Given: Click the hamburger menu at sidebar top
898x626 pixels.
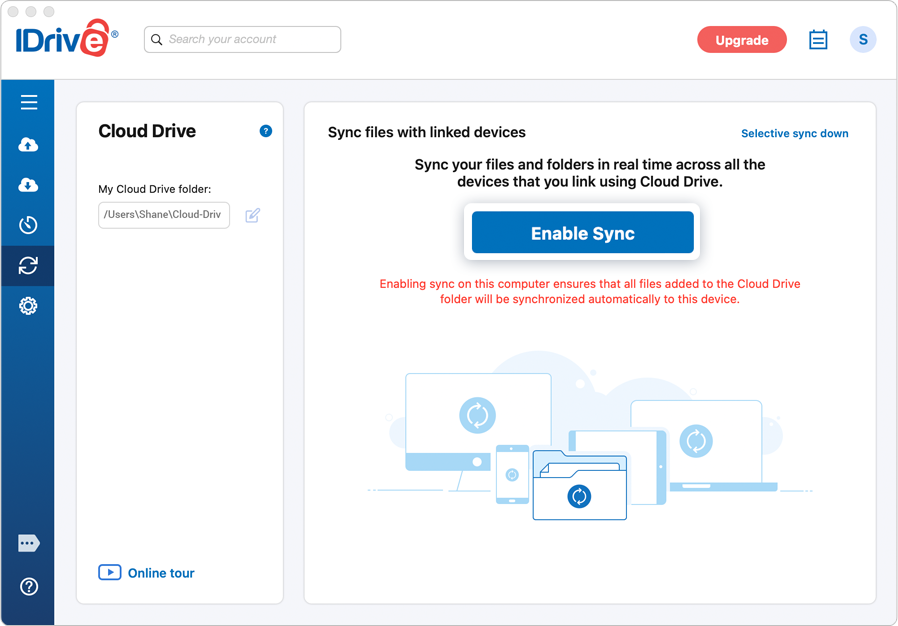Looking at the screenshot, I should [28, 101].
